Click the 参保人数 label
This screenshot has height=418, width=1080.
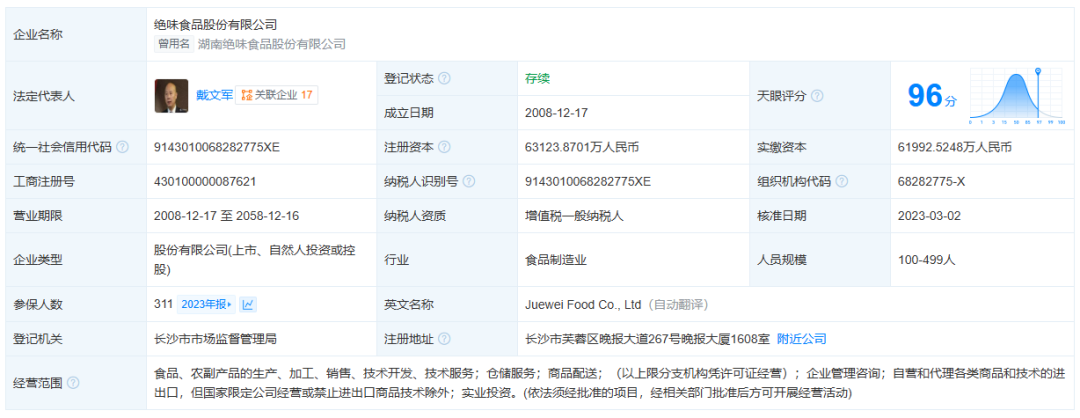tap(38, 304)
